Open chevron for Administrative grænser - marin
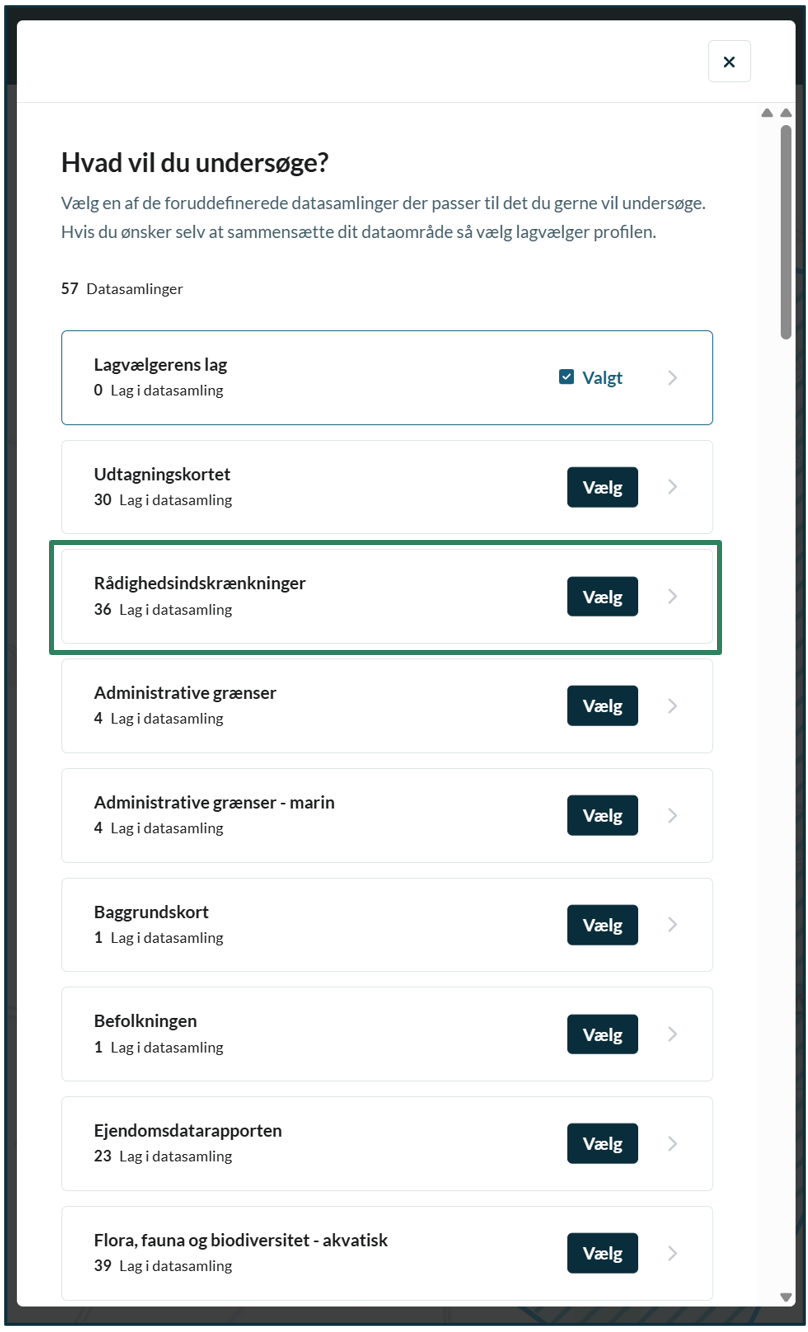Screen dimensions: 808x1332 point(673,816)
